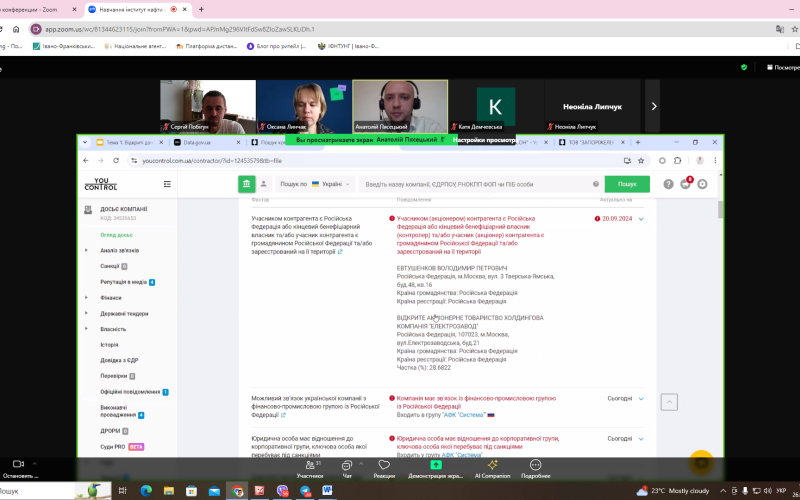
Task: Open the YouControl settings gear icon
Action: tap(703, 184)
